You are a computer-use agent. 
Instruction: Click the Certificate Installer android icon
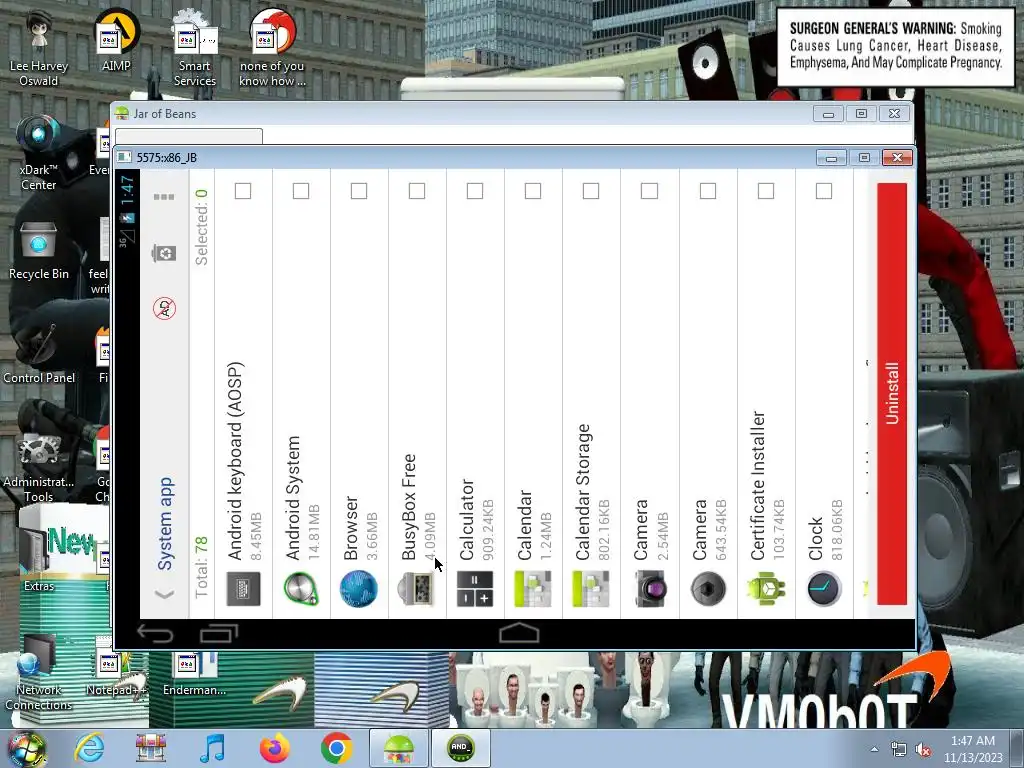coord(766,588)
